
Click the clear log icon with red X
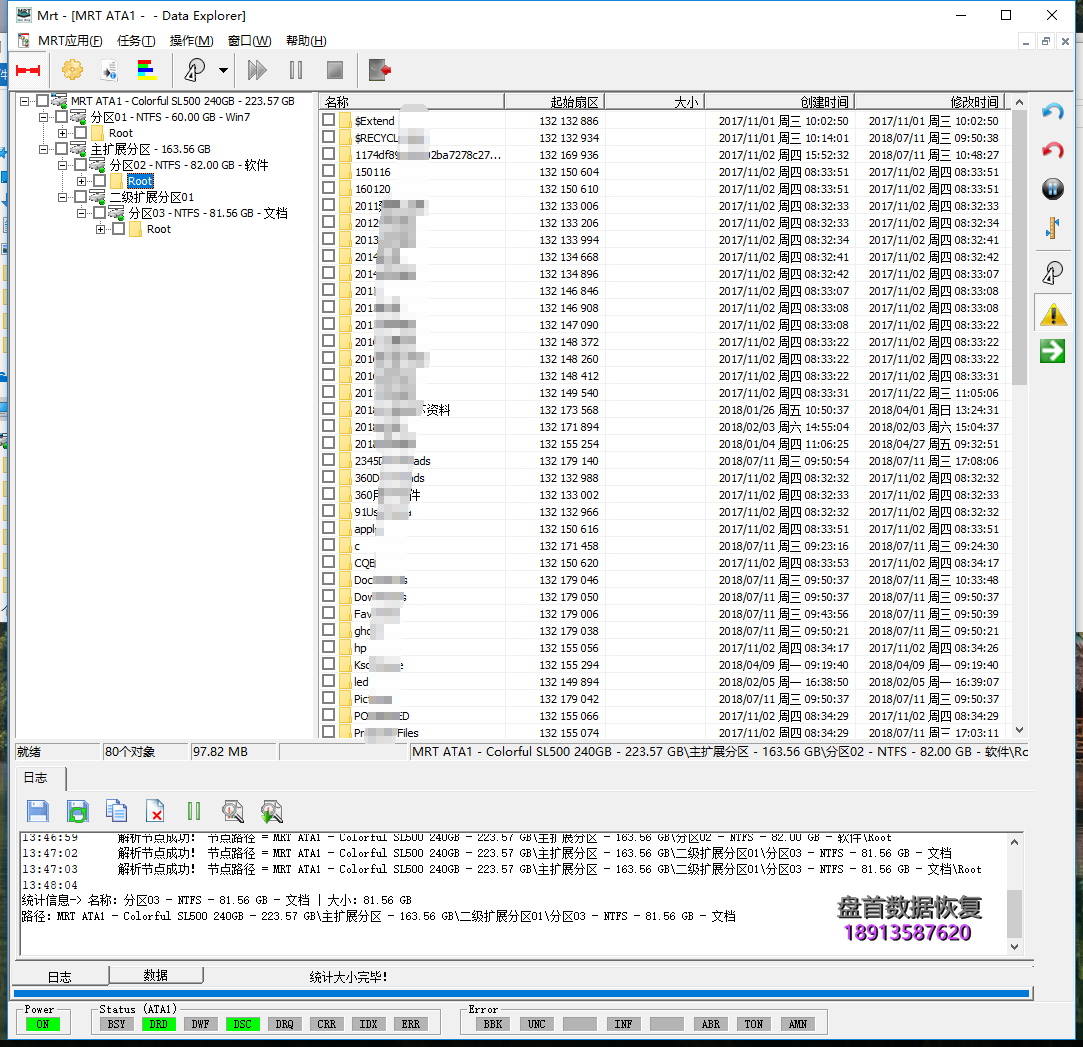tap(155, 811)
